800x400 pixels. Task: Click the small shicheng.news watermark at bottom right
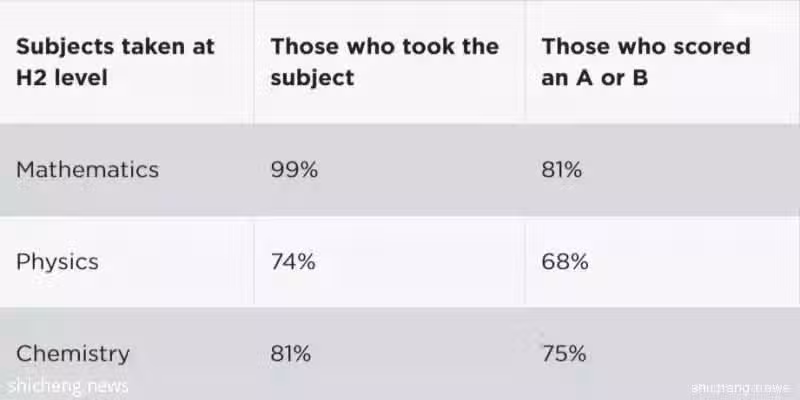(x=741, y=388)
